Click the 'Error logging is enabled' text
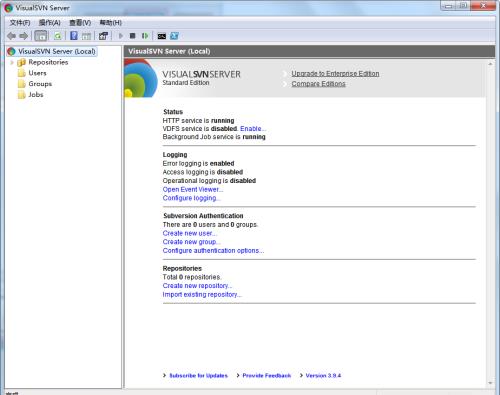 (198, 164)
